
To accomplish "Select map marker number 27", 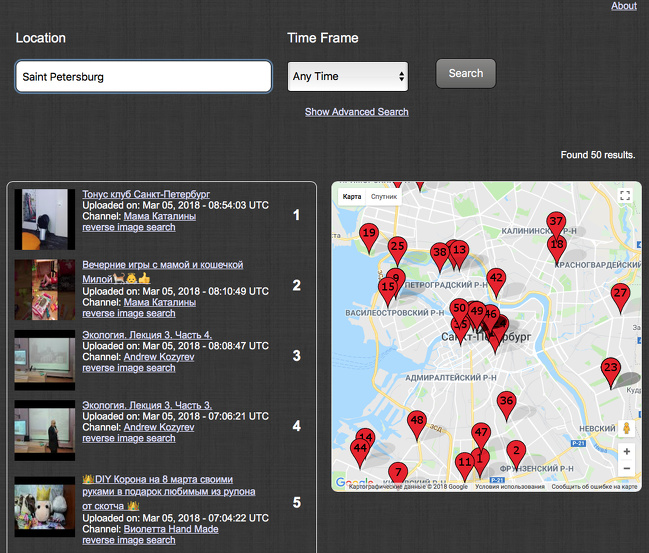I will coord(620,294).
